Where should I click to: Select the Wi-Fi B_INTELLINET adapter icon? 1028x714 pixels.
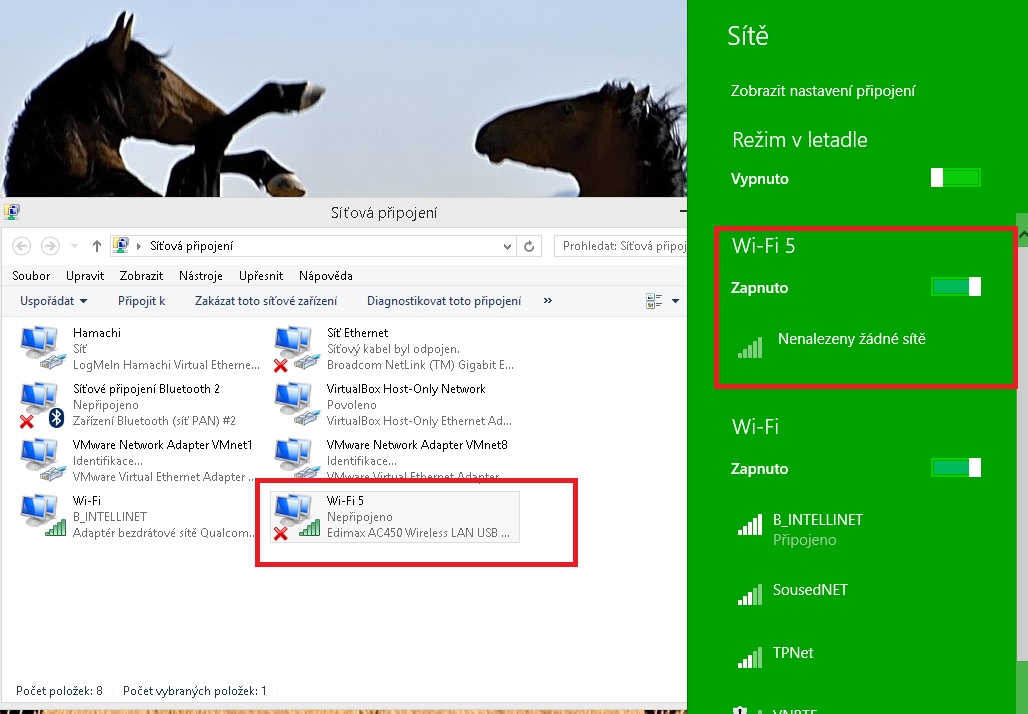tap(43, 516)
